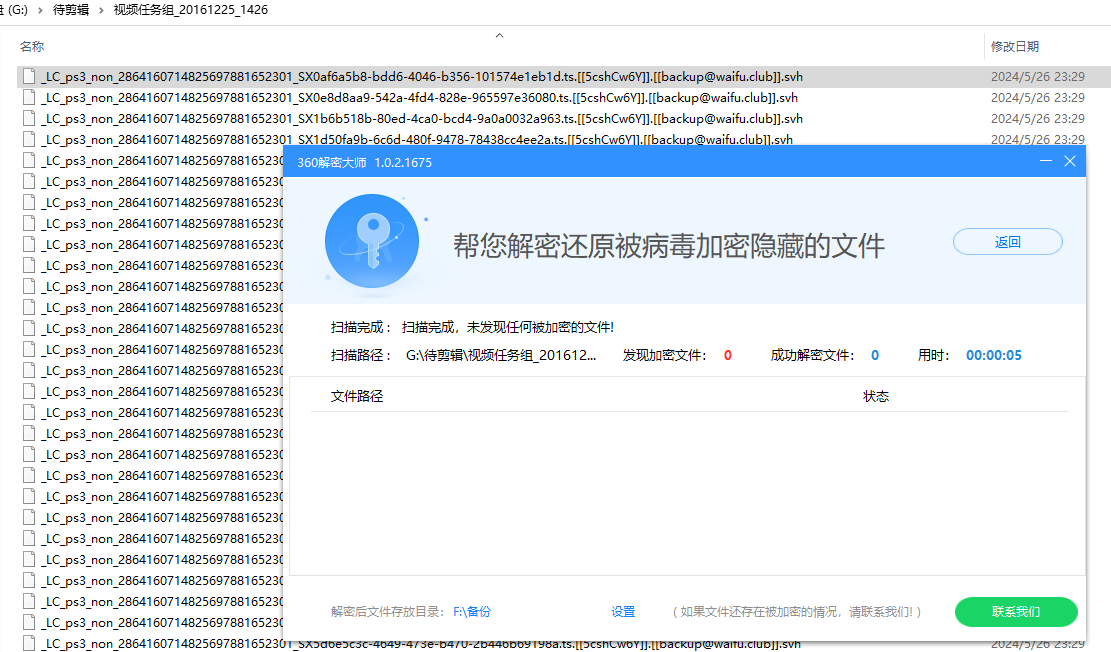Click the blue key logo icon
The image size is (1111, 652).
tap(371, 241)
